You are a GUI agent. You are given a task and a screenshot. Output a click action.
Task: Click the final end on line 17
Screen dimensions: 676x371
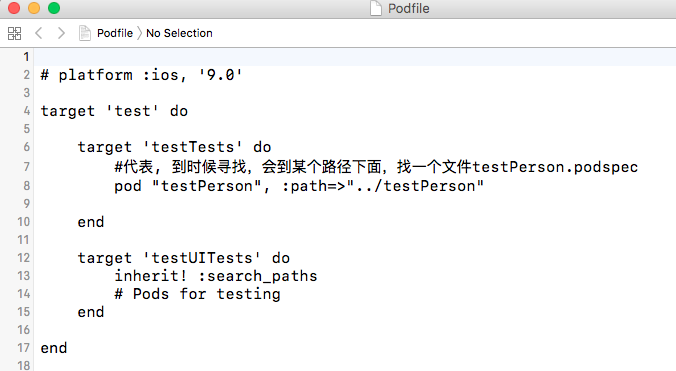tap(54, 348)
